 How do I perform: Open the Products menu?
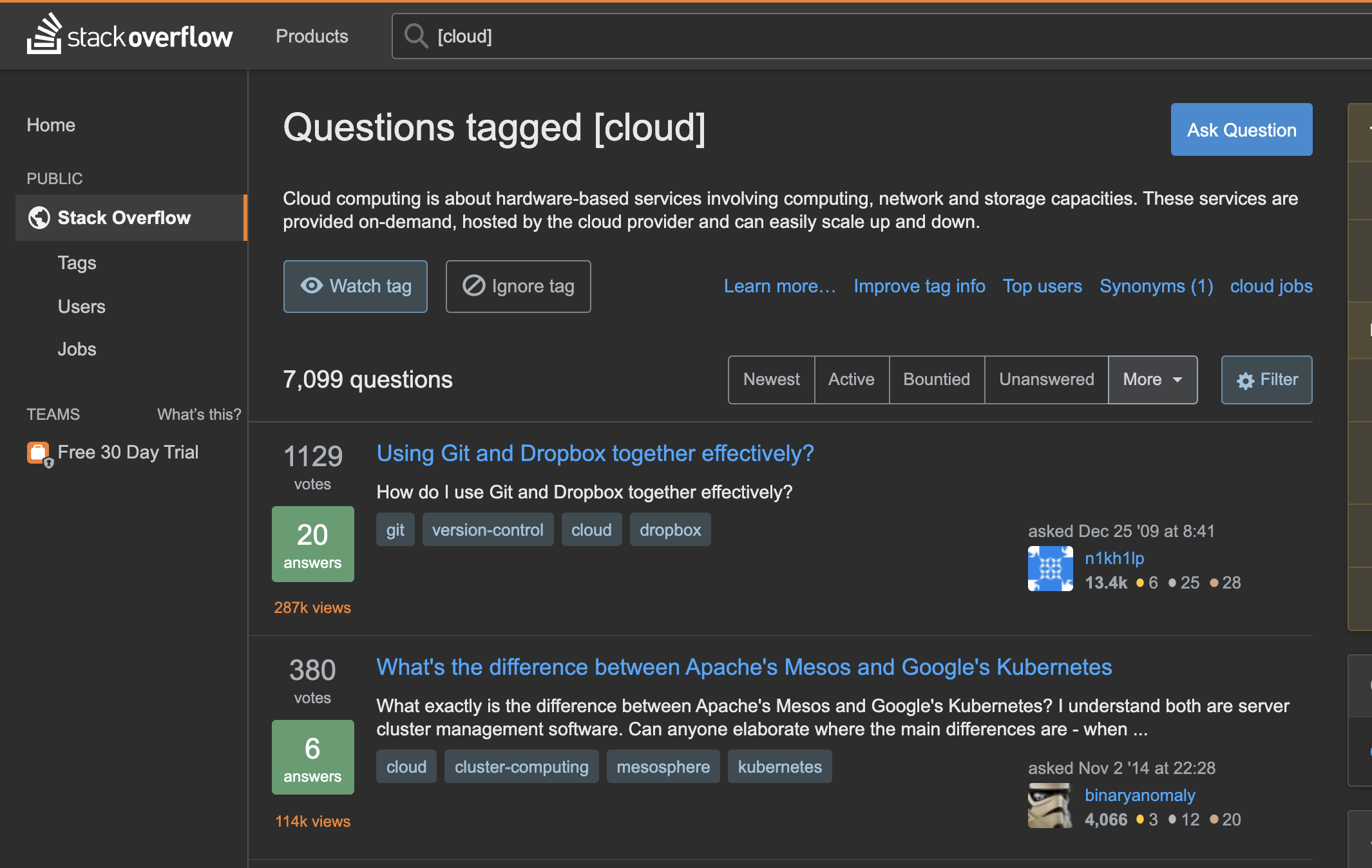pyautogui.click(x=312, y=36)
